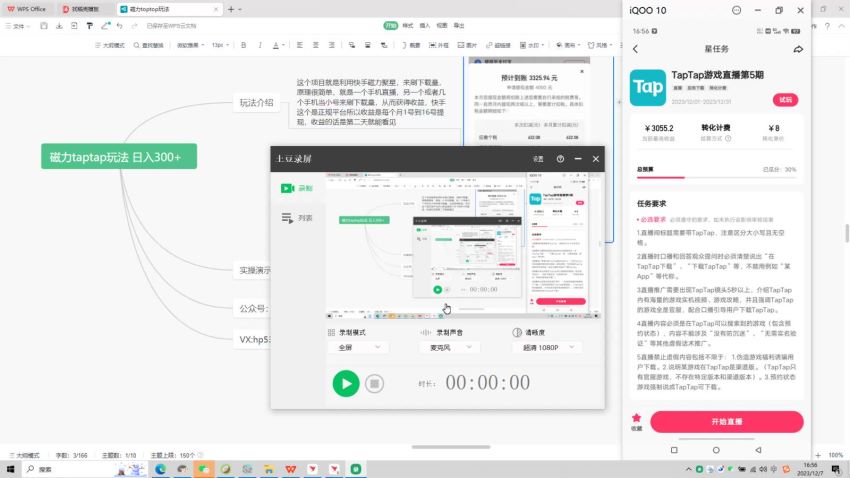
Task: Switch to the 列表 tab in 土豆录屏
Action: tap(297, 218)
